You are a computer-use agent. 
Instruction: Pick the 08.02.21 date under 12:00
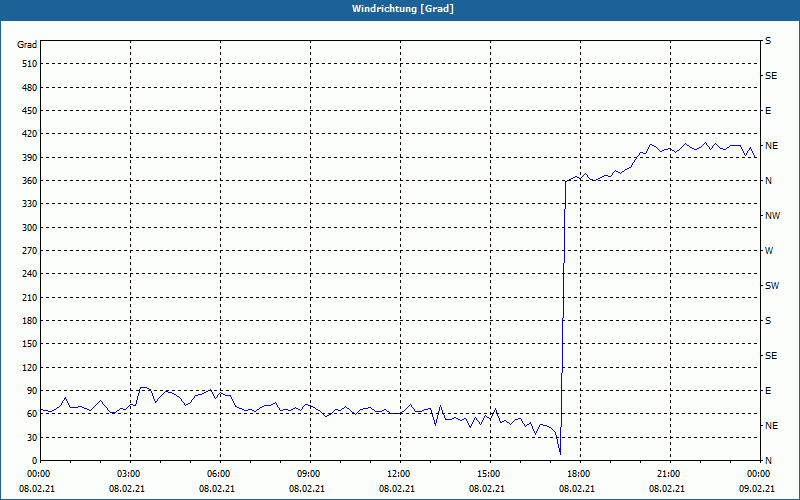[x=397, y=489]
